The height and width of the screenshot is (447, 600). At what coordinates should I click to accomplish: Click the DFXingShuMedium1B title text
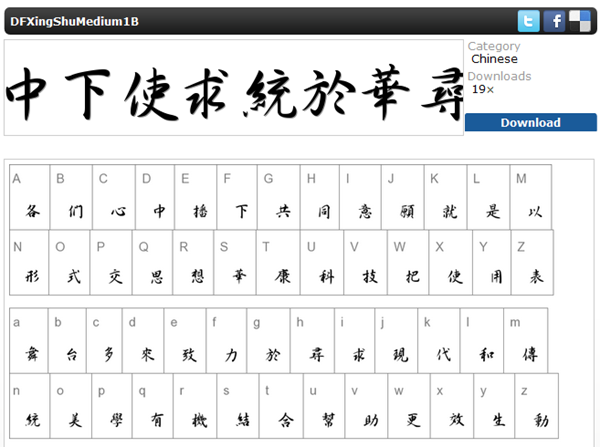(75, 21)
